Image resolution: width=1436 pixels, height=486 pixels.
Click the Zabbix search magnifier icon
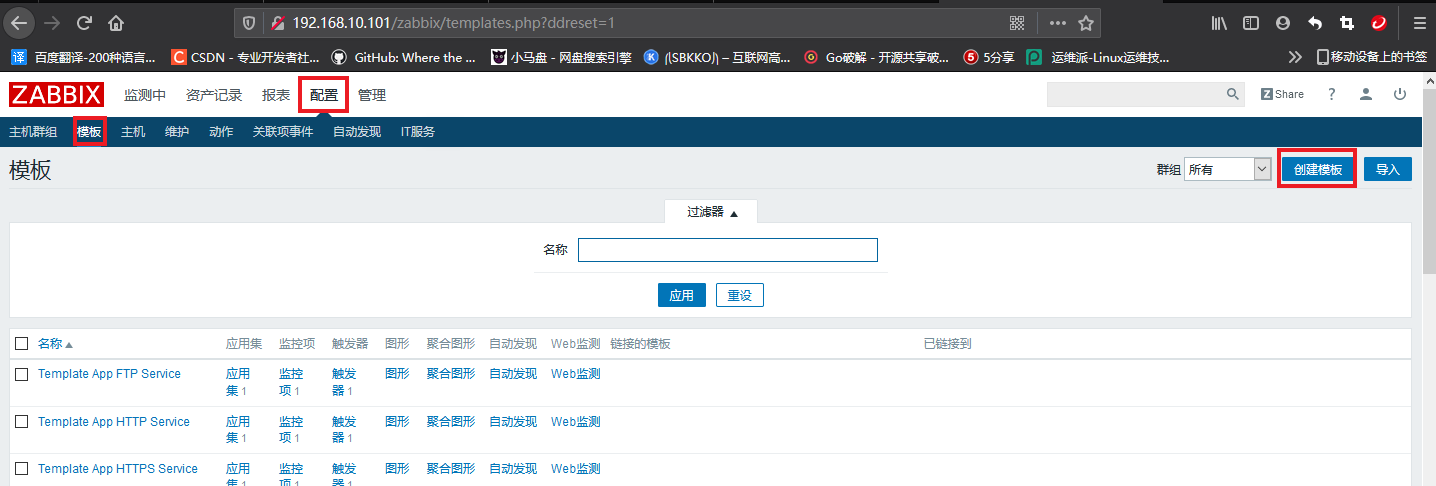tap(1233, 94)
